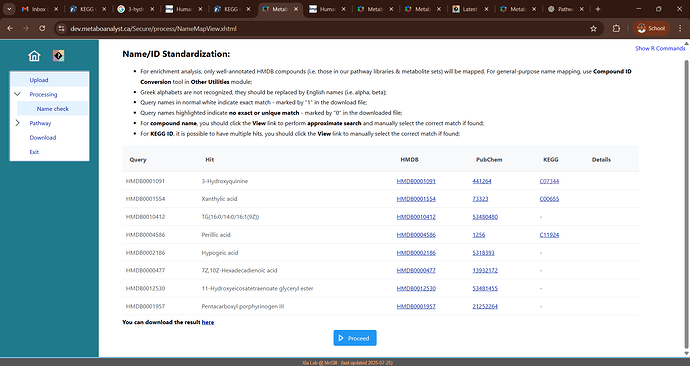This screenshot has width=690, height=366.
Task: Open the tab search dropdown arrow
Action: click(x=9, y=9)
